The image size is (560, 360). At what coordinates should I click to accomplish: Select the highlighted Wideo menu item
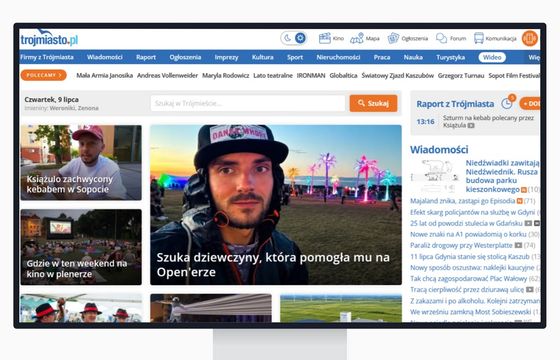click(492, 57)
